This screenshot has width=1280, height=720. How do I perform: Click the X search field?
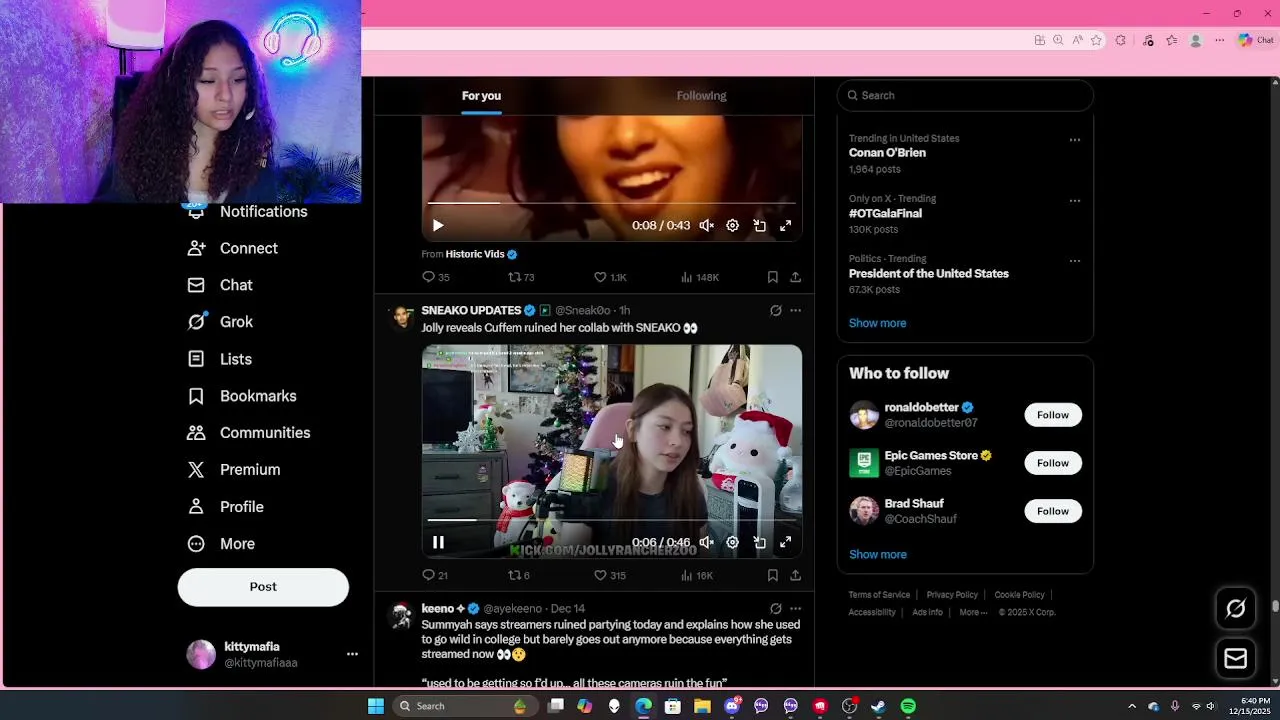point(965,96)
